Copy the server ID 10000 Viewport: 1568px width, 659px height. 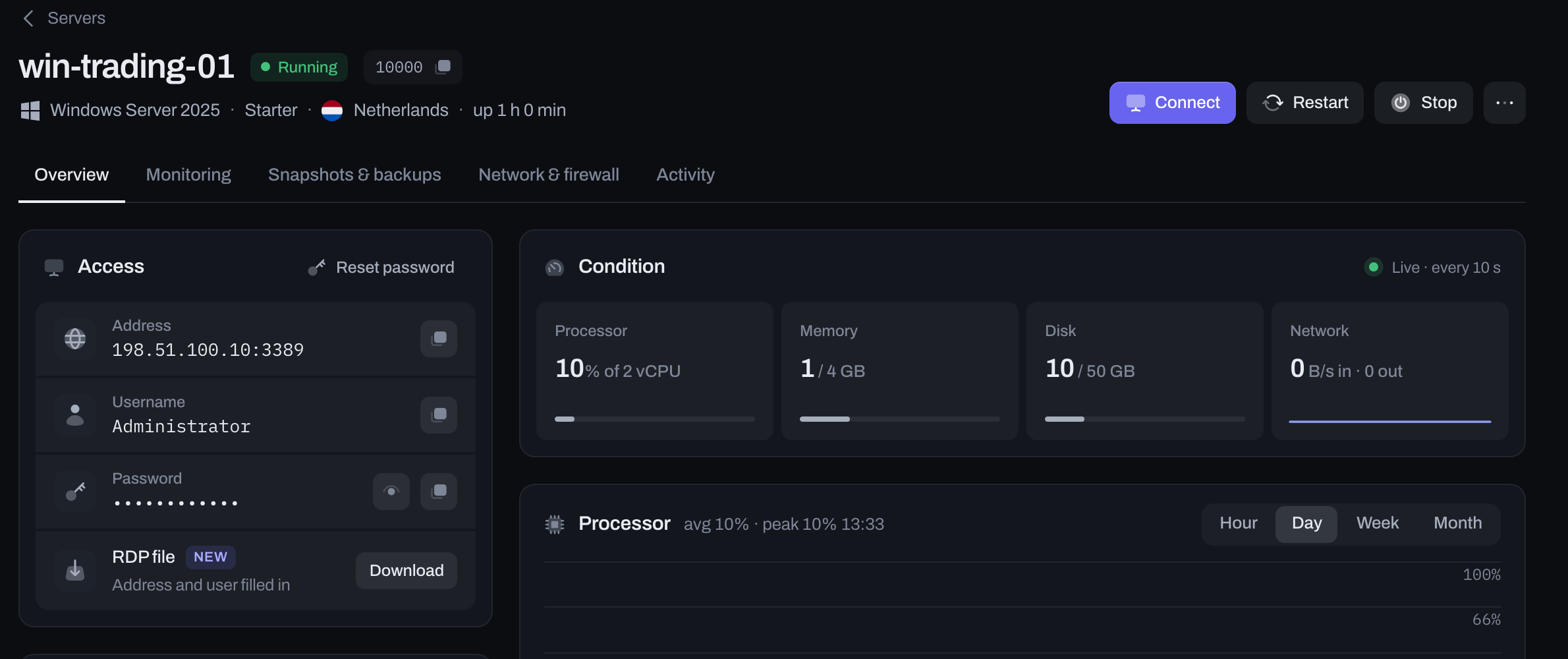click(x=443, y=67)
